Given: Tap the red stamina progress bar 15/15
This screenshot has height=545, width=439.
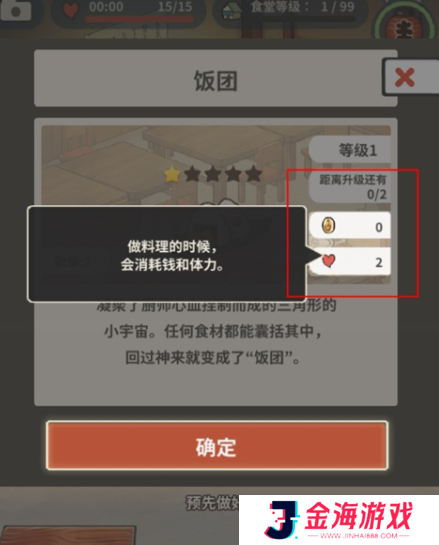Looking at the screenshot, I should 139,19.
